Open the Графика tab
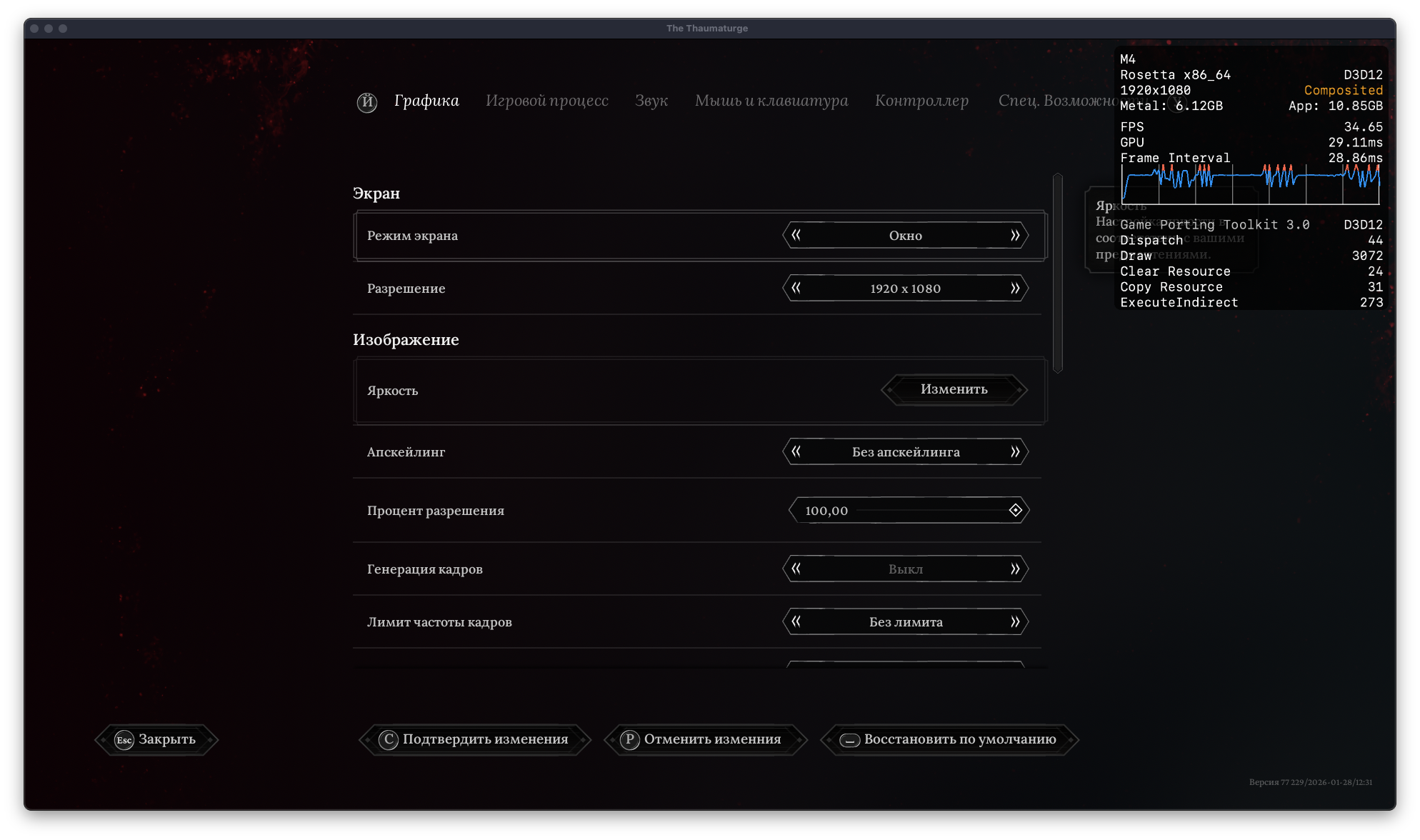 (426, 101)
